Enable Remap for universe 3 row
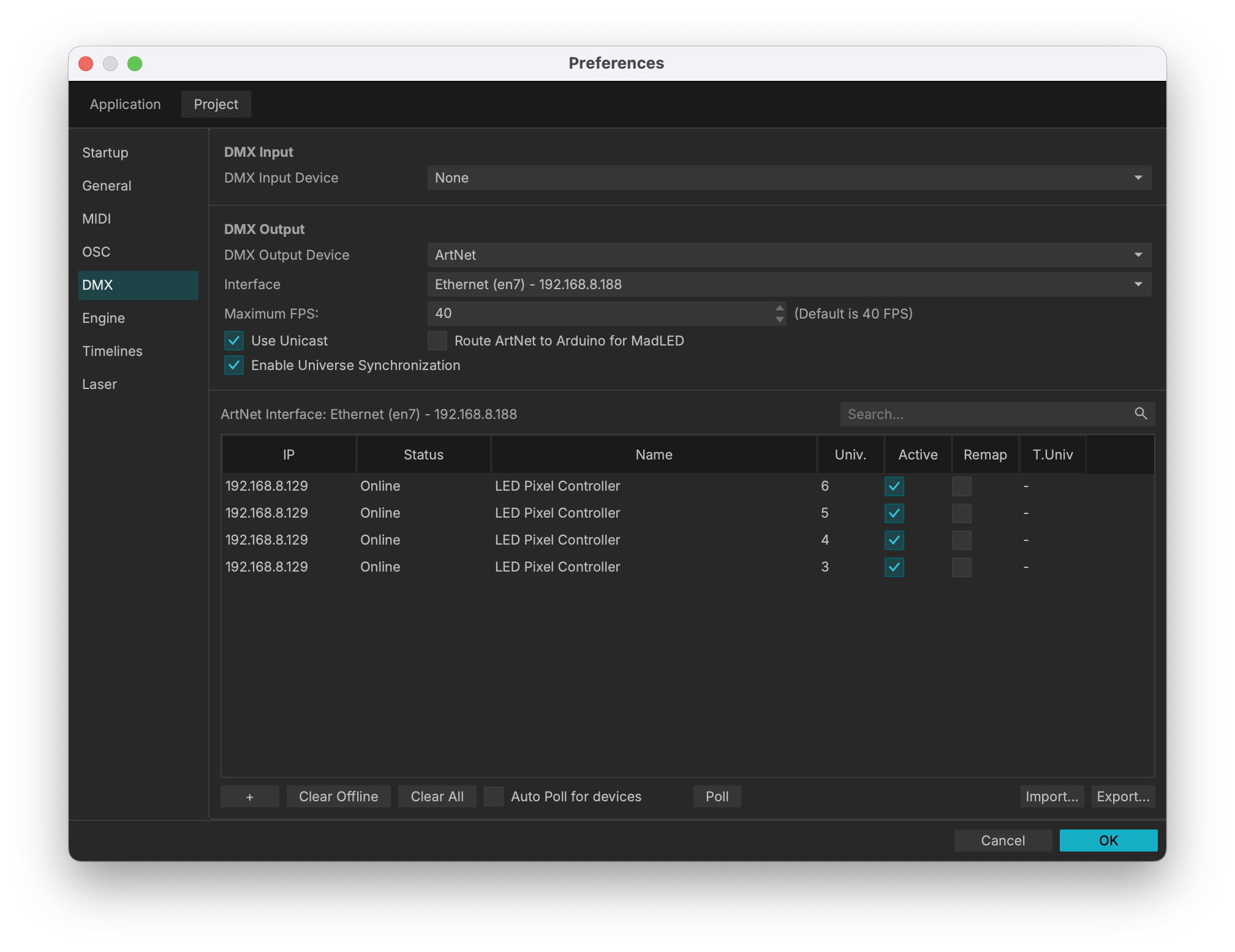 [x=961, y=567]
